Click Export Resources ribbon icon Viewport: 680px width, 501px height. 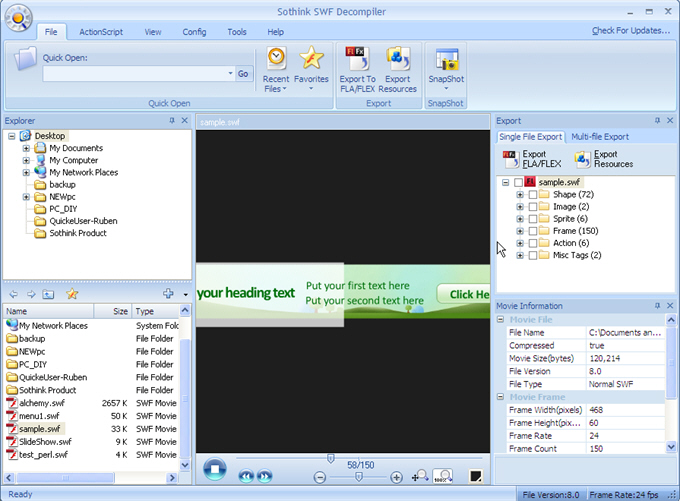[398, 69]
